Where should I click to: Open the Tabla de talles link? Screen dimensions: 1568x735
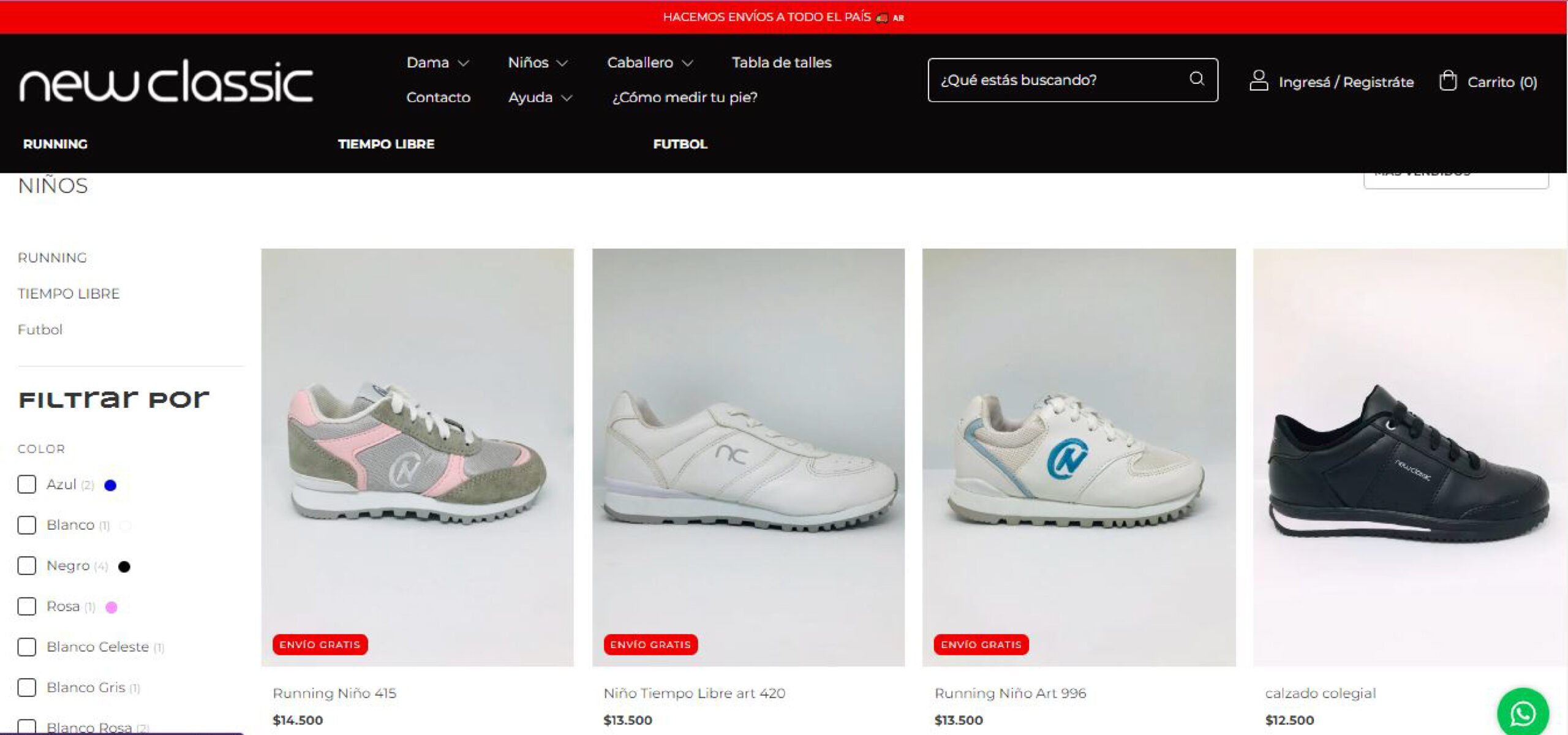[x=782, y=62]
